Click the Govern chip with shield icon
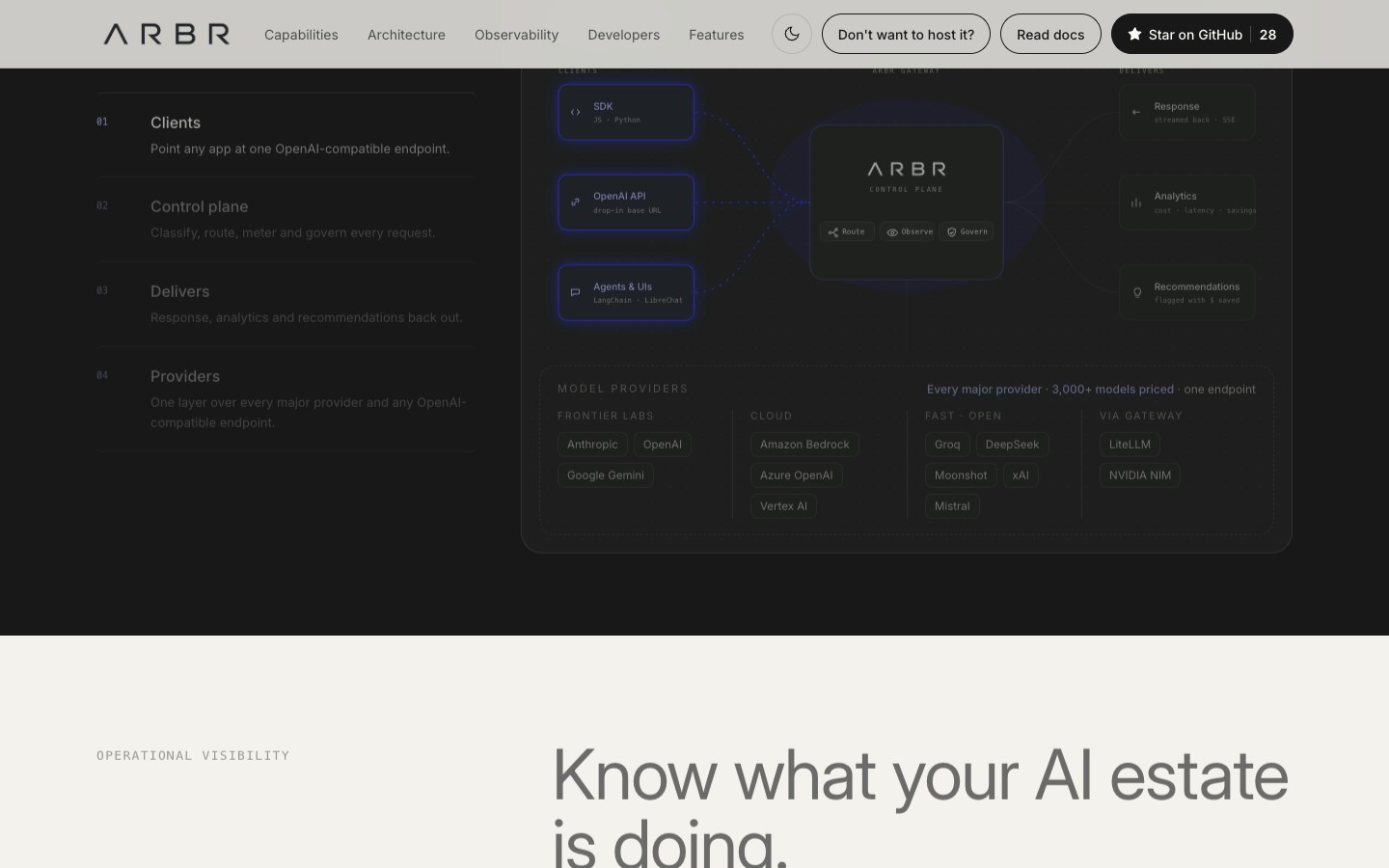Image resolution: width=1389 pixels, height=868 pixels. coord(967,231)
